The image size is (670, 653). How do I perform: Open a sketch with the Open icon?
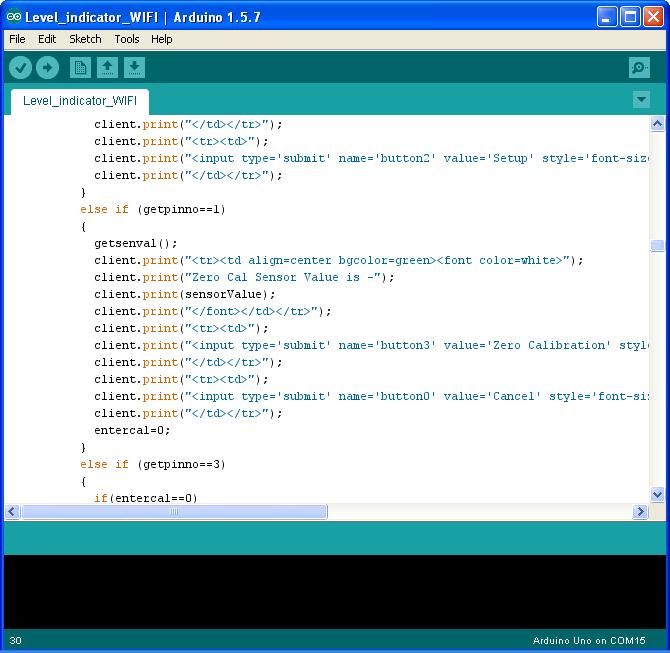coord(107,68)
